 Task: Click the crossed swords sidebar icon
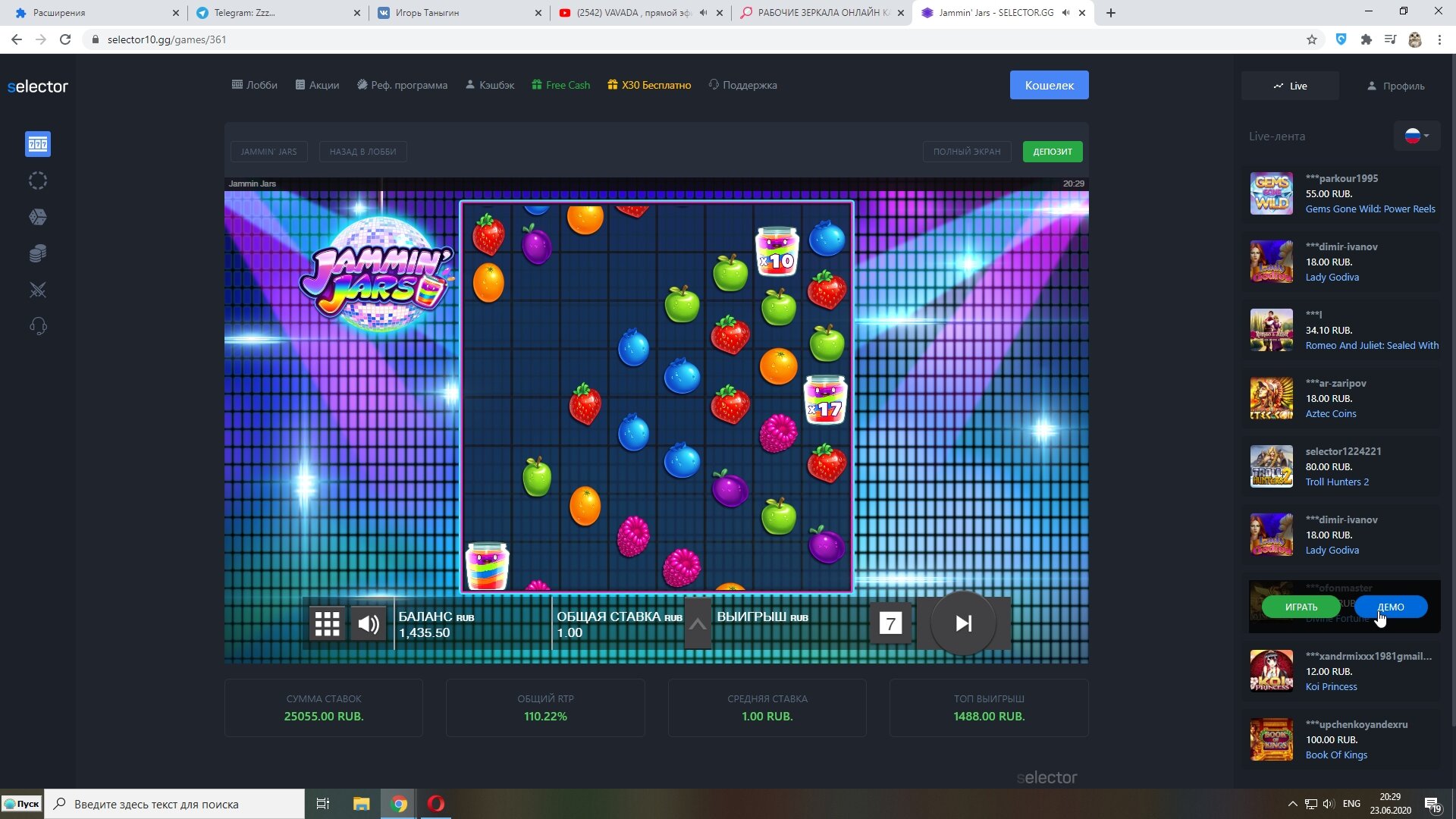click(x=37, y=290)
